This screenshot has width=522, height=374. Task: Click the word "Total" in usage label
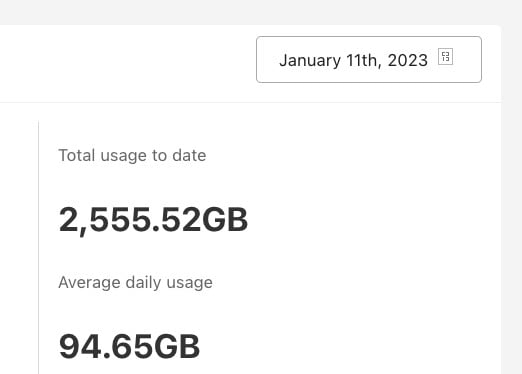(x=77, y=155)
